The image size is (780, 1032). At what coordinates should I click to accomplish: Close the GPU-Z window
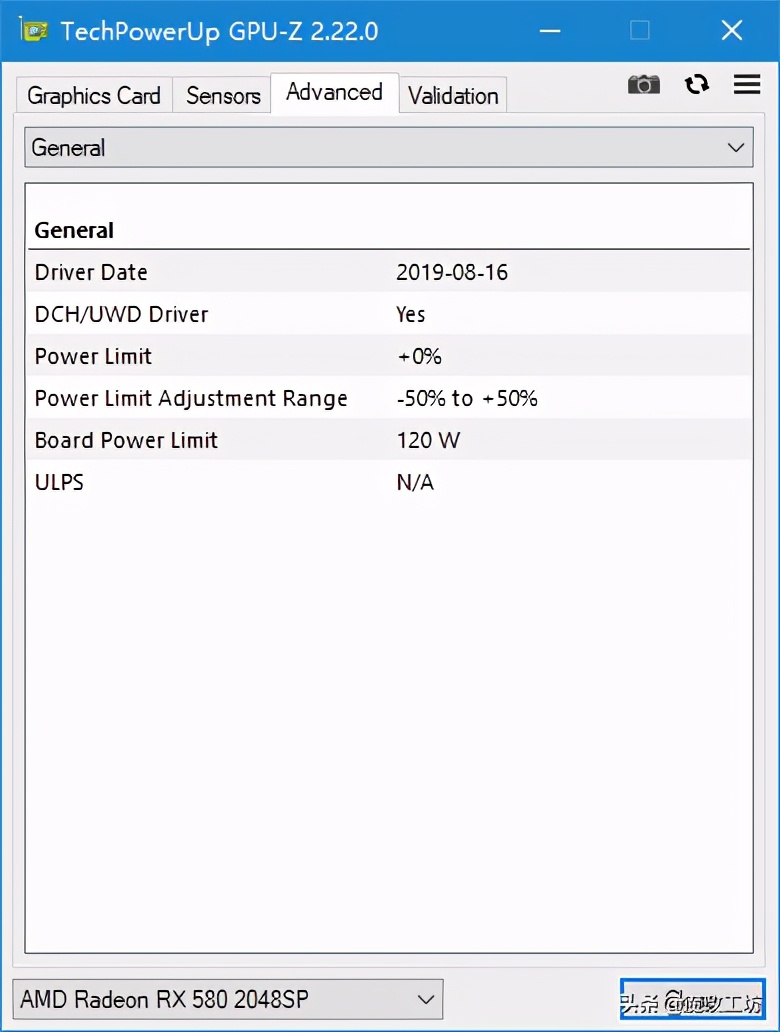coord(732,31)
